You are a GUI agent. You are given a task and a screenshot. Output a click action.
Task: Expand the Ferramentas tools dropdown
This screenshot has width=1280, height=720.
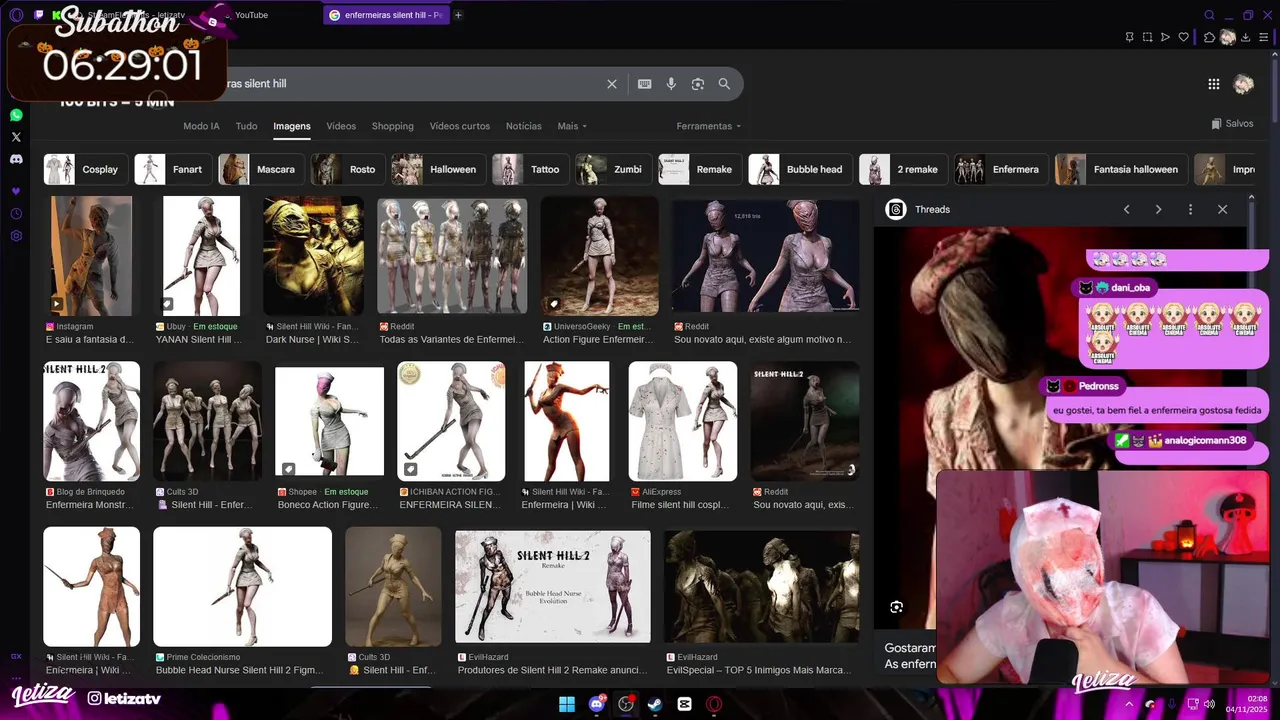coord(708,126)
